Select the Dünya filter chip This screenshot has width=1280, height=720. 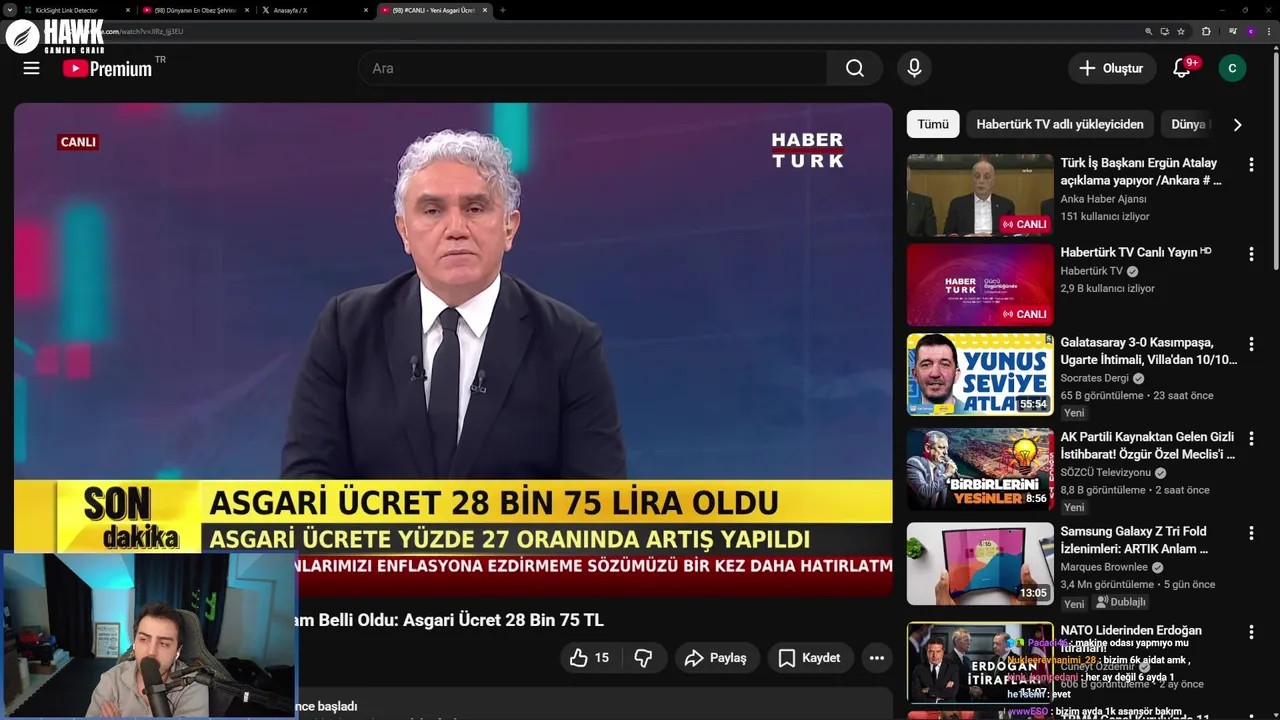coord(1189,124)
